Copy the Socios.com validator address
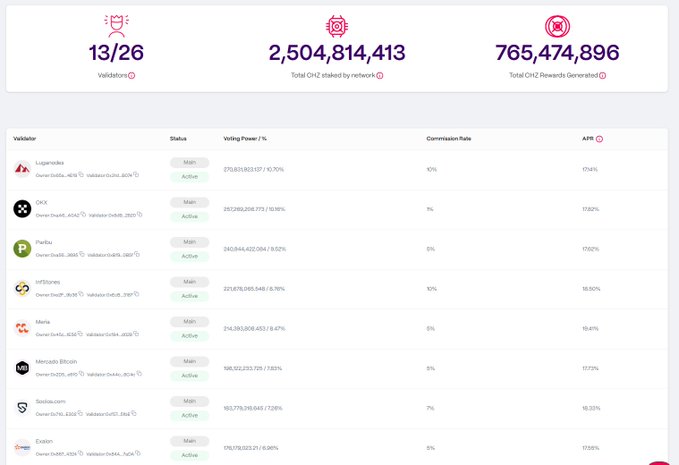This screenshot has width=679, height=465. coord(136,414)
